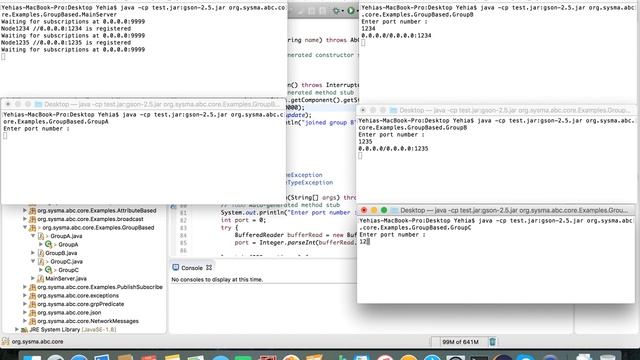
Task: Click "0.0.0.0/0.0.0.0:1235" output text
Action: (393, 149)
